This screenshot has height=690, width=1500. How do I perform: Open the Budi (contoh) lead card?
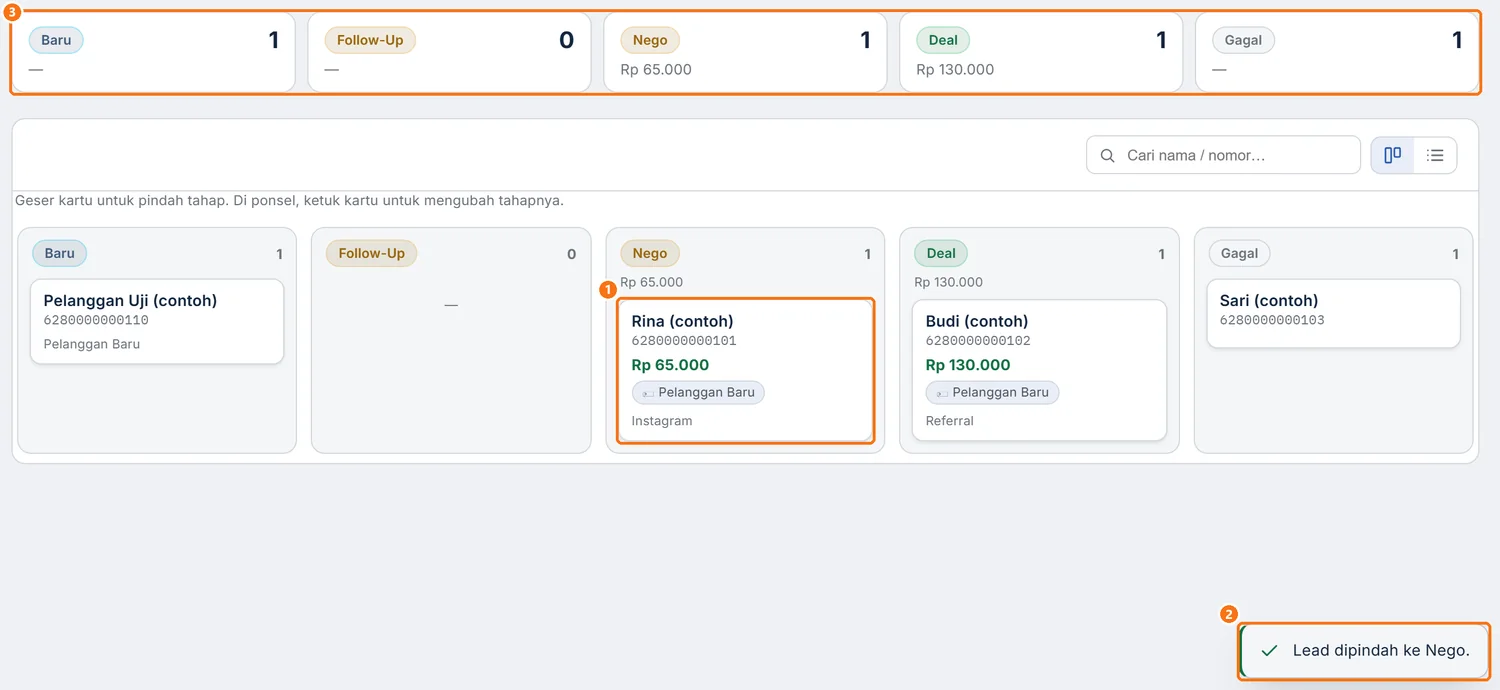point(1039,370)
